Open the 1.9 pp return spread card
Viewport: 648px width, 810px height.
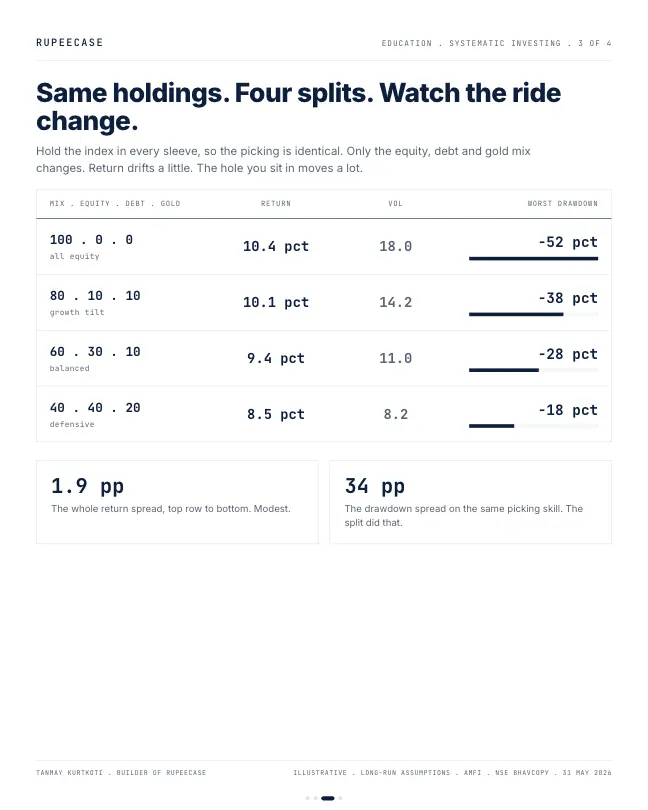click(177, 502)
